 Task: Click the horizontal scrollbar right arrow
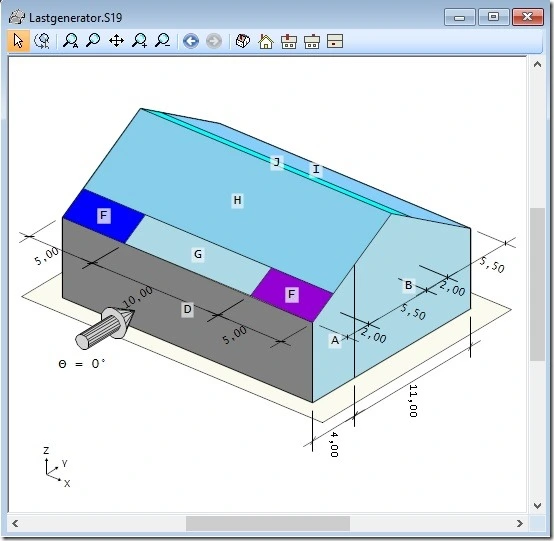tap(519, 523)
